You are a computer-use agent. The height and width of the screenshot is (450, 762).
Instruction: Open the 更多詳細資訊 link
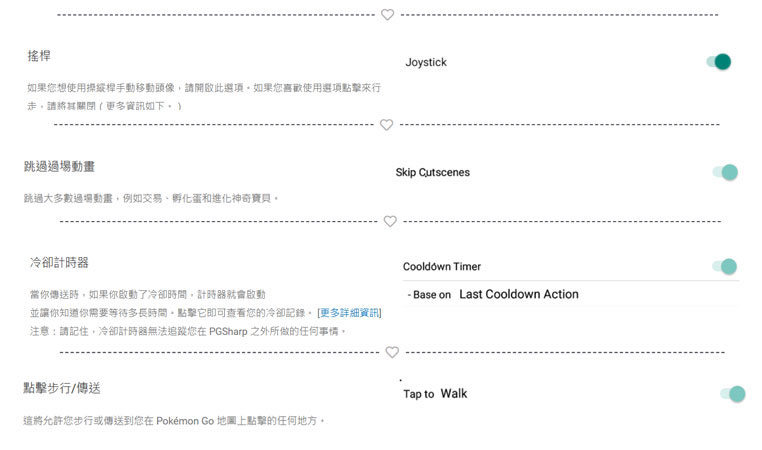[x=349, y=313]
